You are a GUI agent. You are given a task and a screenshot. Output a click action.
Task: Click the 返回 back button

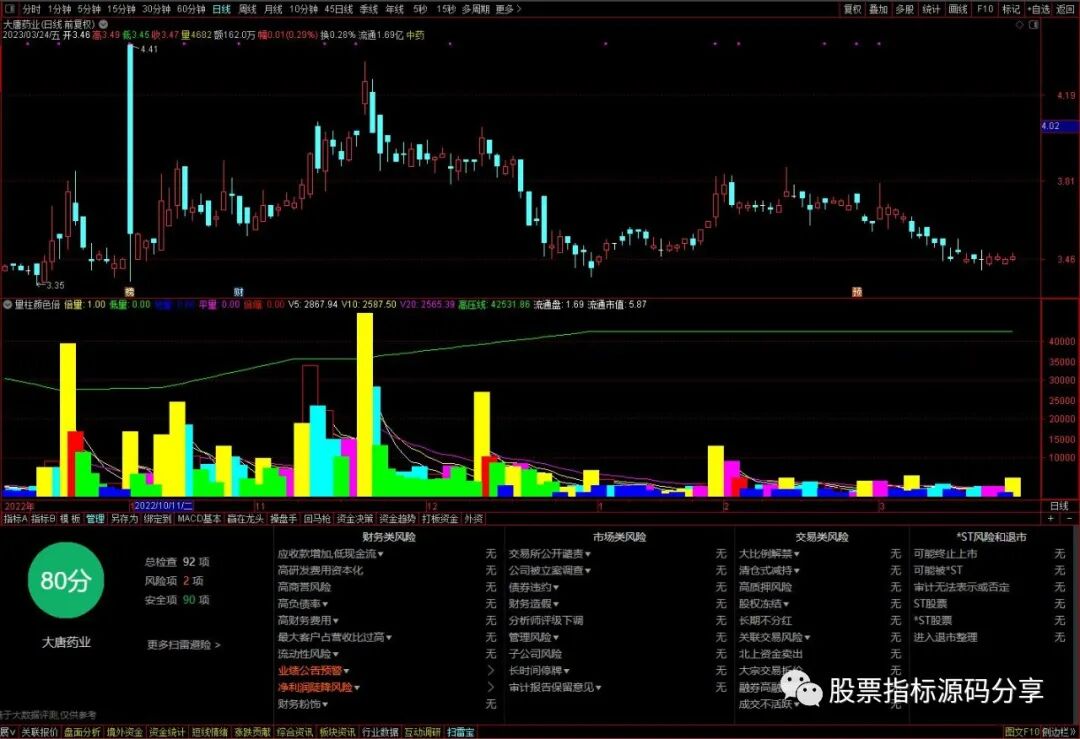(1066, 9)
